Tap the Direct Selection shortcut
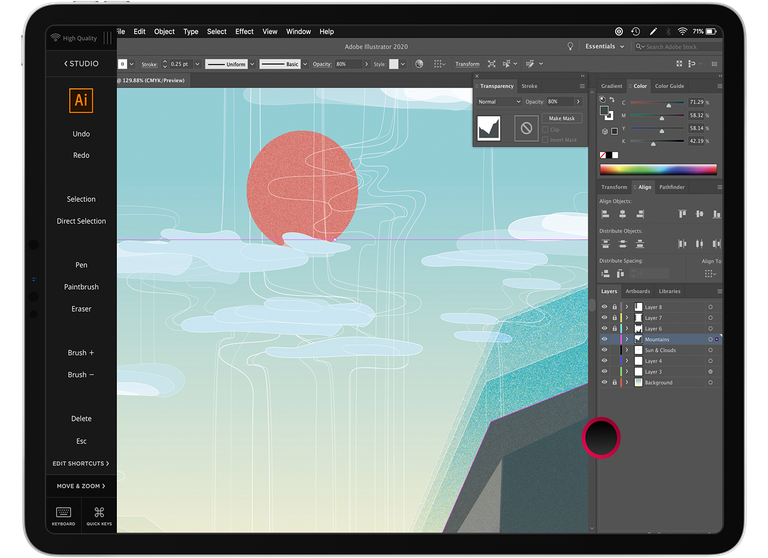The width and height of the screenshot is (768, 558). pyautogui.click(x=81, y=221)
